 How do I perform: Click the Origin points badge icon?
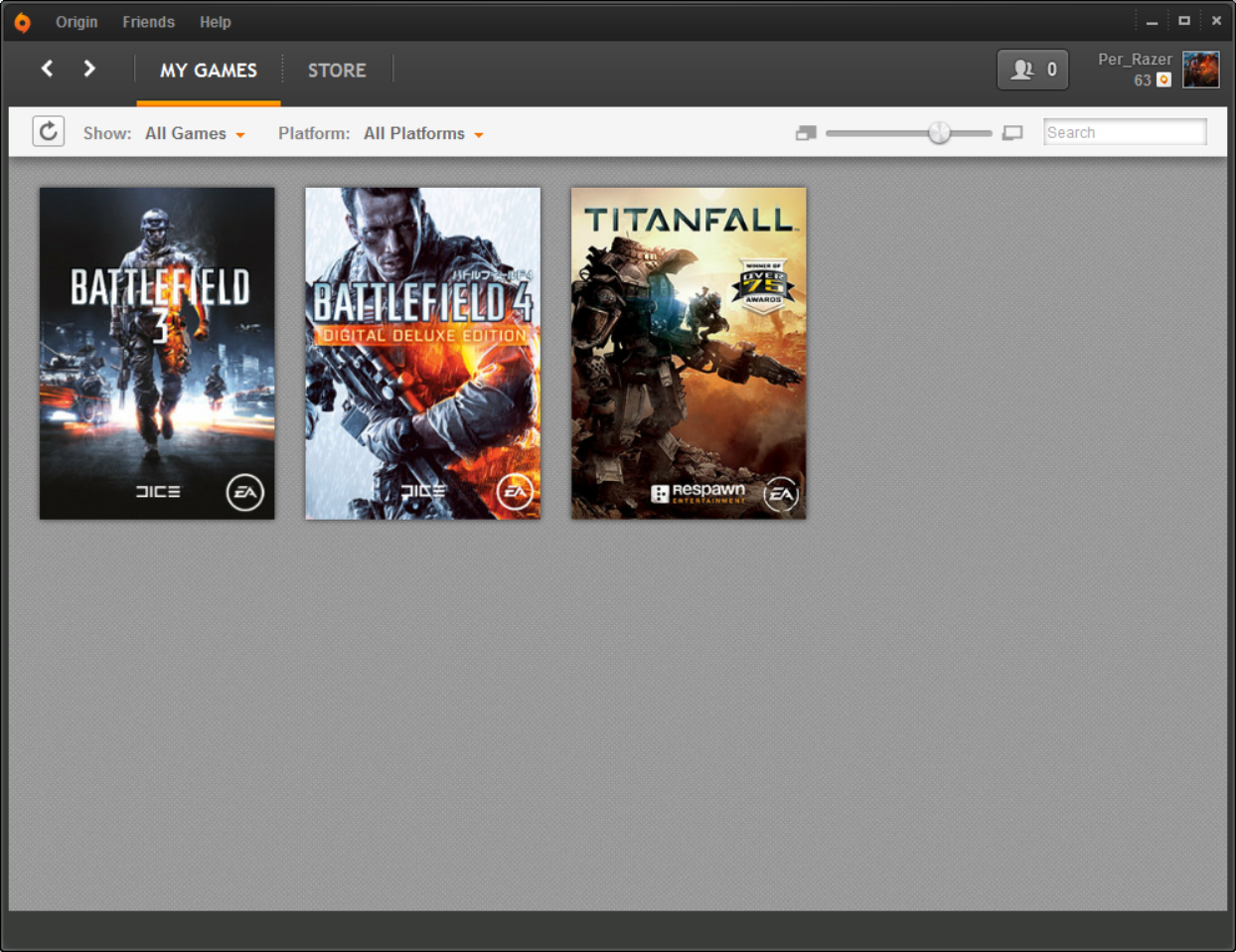[1164, 80]
